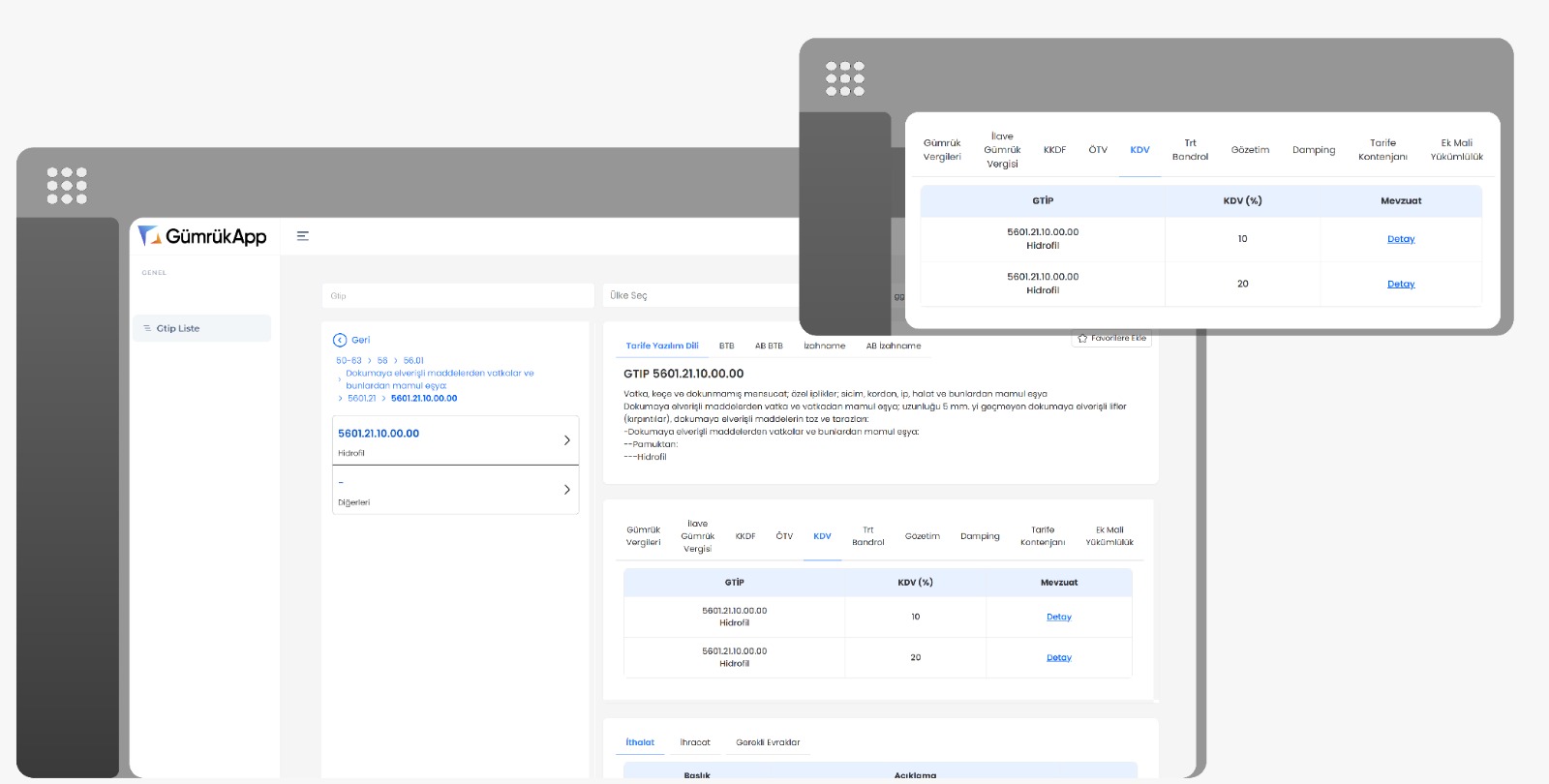The image size is (1549, 784).
Task: Switch to the BTB tab
Action: tap(726, 346)
